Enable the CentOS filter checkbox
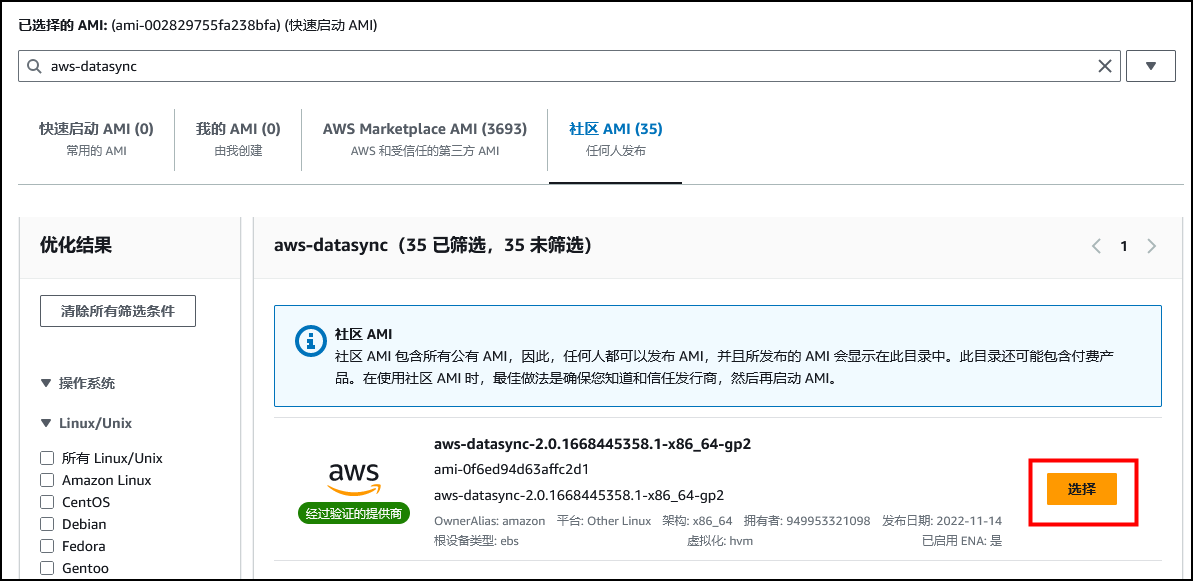 click(x=47, y=503)
